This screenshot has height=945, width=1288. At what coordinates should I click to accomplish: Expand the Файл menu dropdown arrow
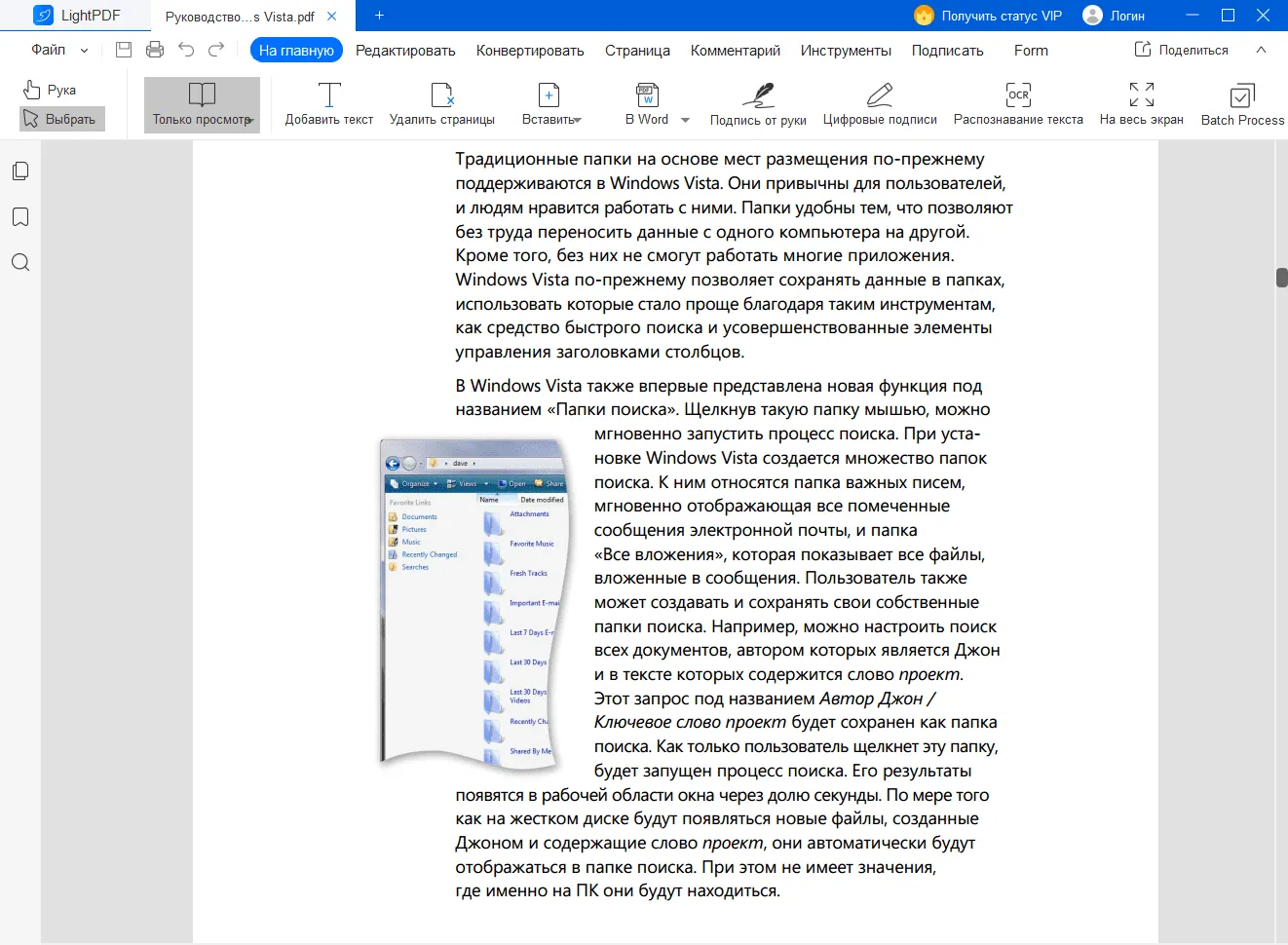point(84,51)
